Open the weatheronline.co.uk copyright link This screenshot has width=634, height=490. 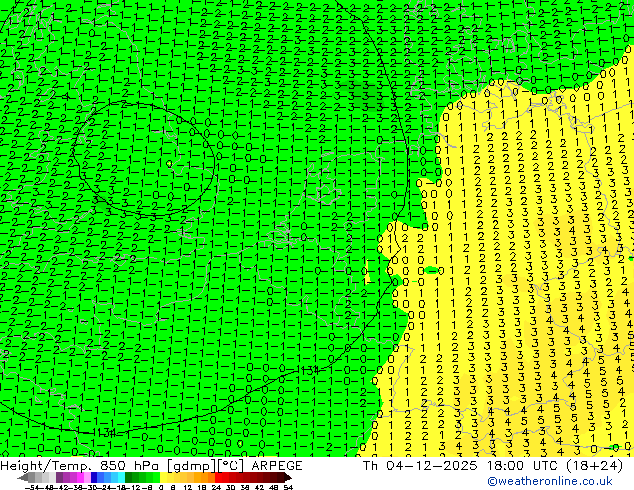(550, 481)
